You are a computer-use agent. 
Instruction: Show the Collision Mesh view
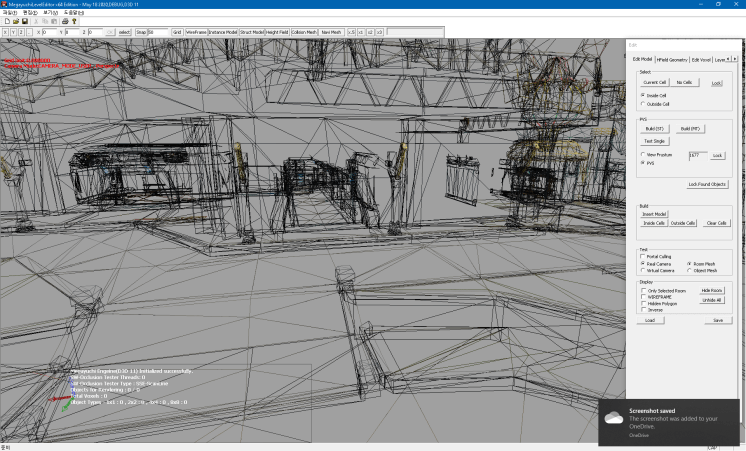(x=303, y=32)
